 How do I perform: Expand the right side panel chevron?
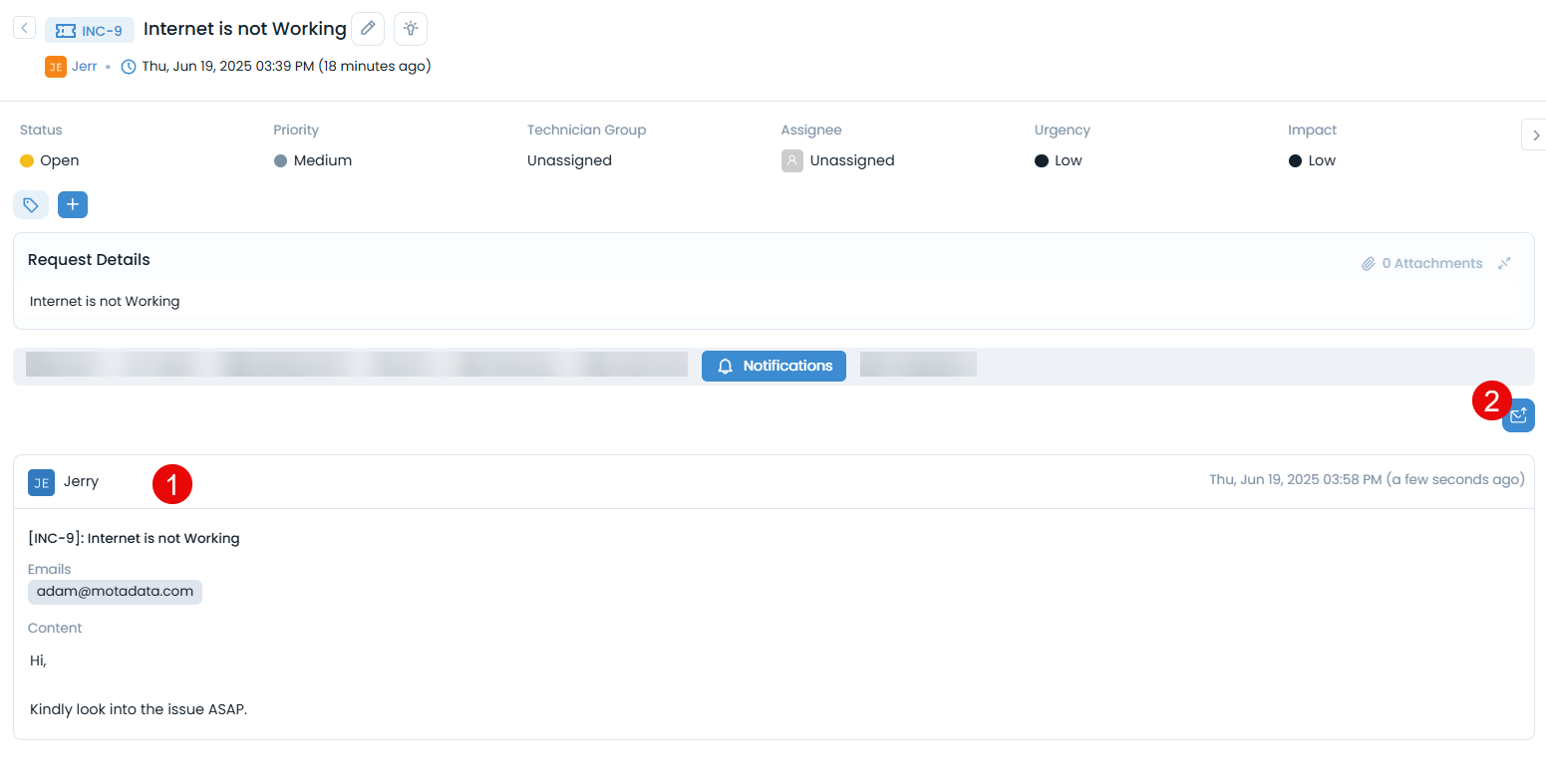tap(1535, 134)
